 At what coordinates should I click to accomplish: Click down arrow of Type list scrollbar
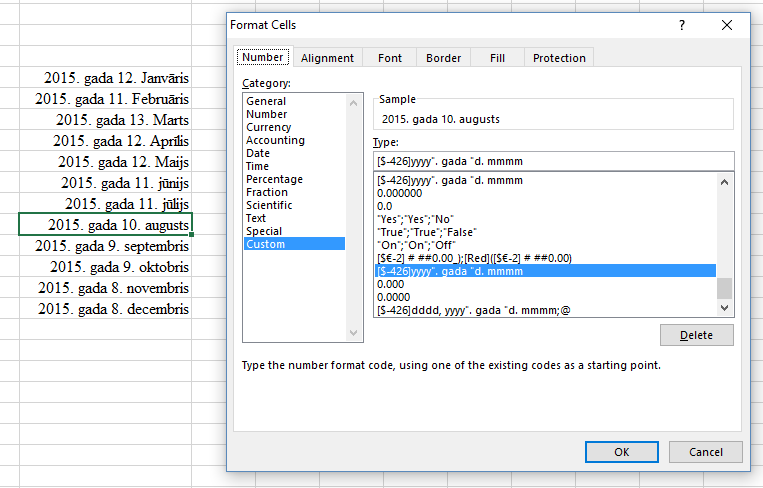[724, 307]
